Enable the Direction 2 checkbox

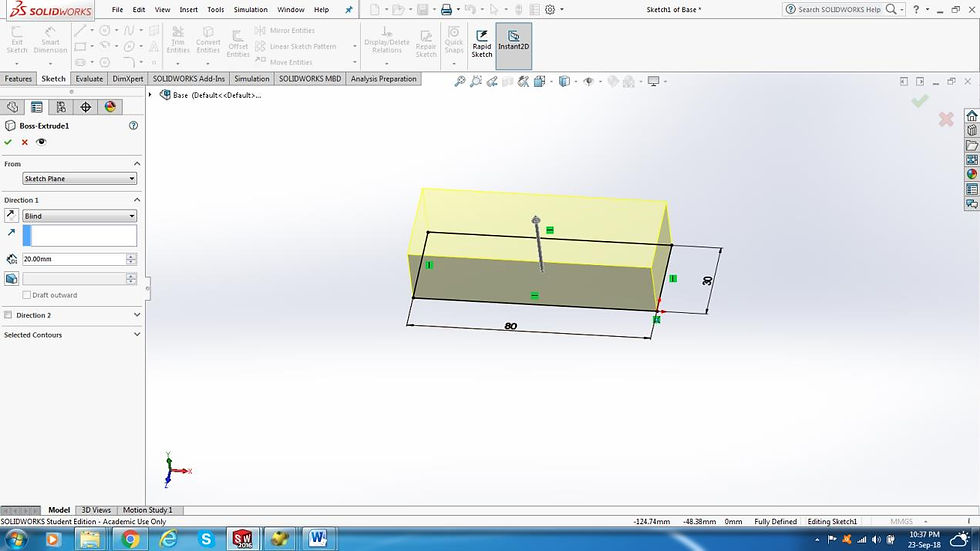click(x=8, y=315)
